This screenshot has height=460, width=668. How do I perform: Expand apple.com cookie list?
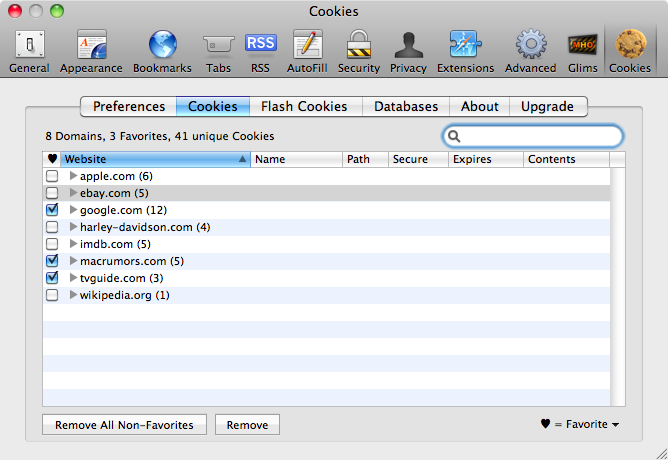point(73,175)
